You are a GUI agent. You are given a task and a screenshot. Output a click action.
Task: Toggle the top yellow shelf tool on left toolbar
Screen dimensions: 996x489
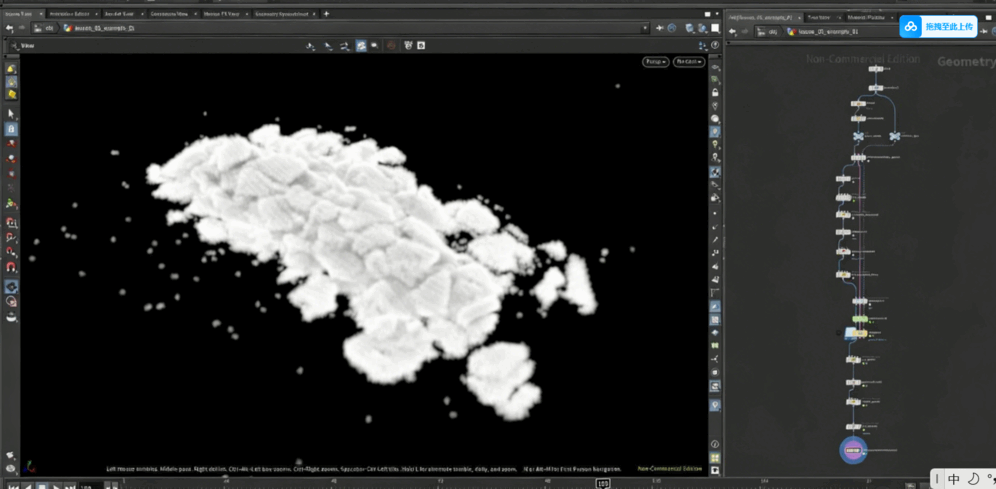tap(11, 70)
